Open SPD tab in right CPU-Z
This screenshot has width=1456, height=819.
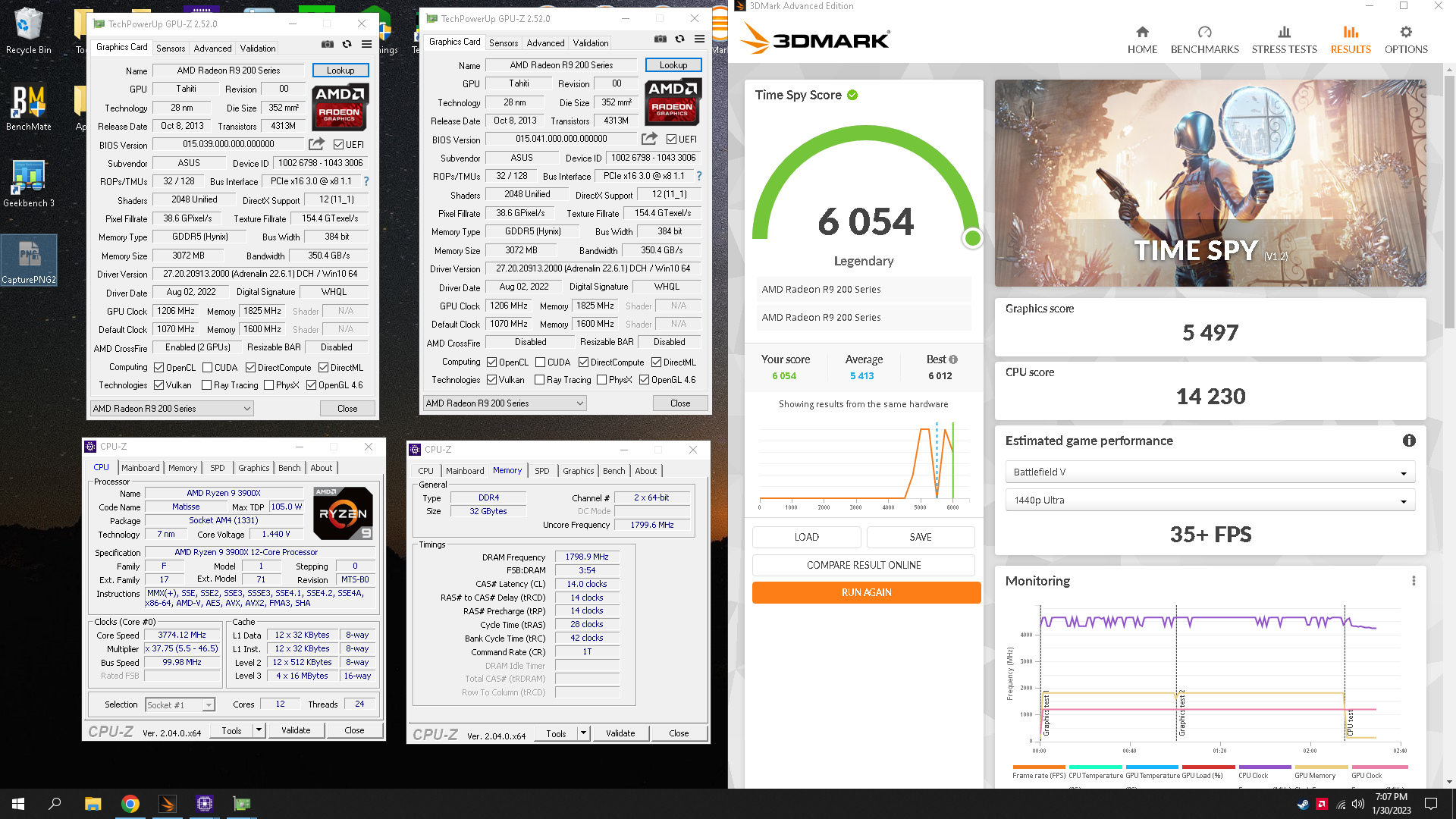(x=541, y=471)
